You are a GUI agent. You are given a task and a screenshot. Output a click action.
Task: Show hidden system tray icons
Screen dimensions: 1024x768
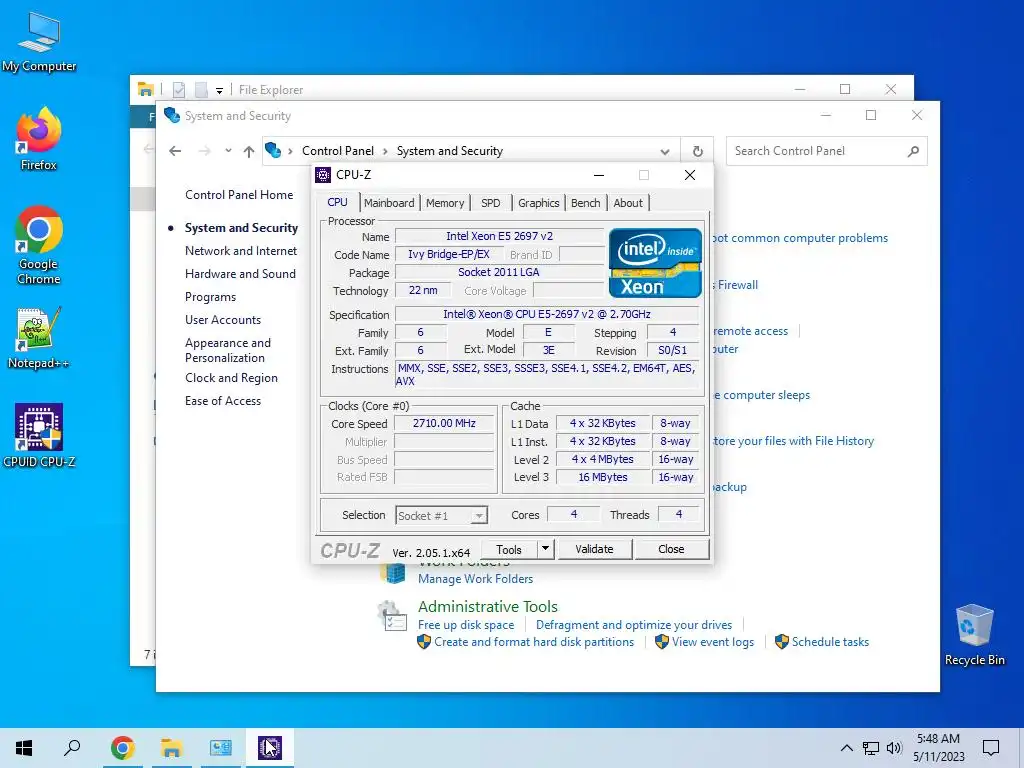pyautogui.click(x=846, y=748)
